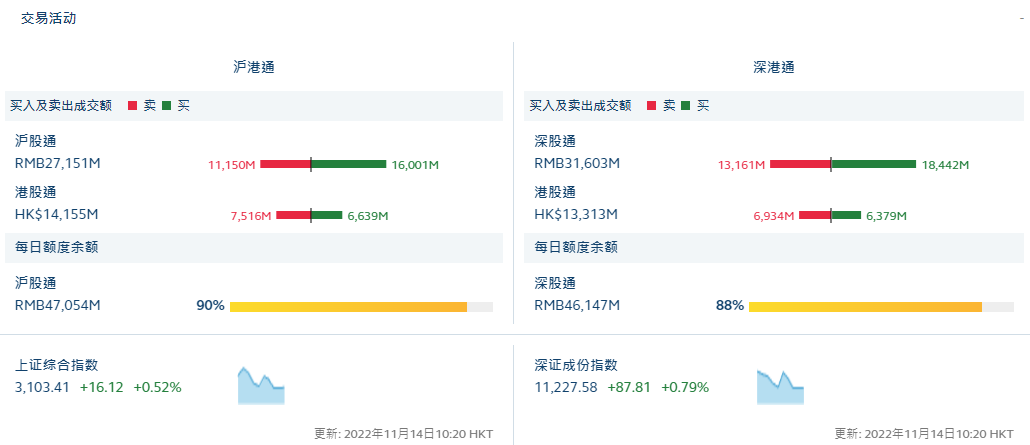Click the red 7,516M 港股通 sell bar
Viewport: 1030px width, 445px height.
(x=293, y=215)
